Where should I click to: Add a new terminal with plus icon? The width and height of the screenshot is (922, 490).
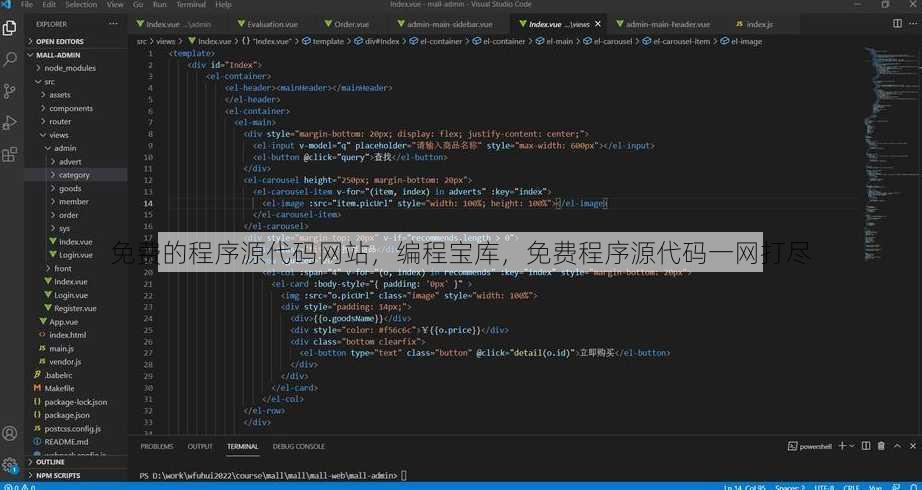click(x=842, y=446)
